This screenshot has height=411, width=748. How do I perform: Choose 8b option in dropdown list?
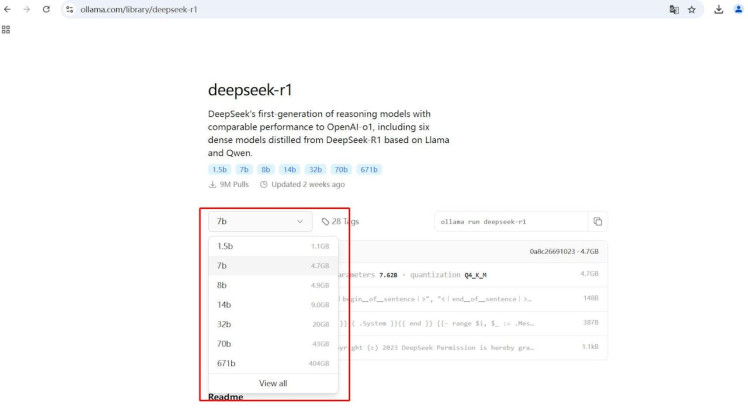point(273,286)
